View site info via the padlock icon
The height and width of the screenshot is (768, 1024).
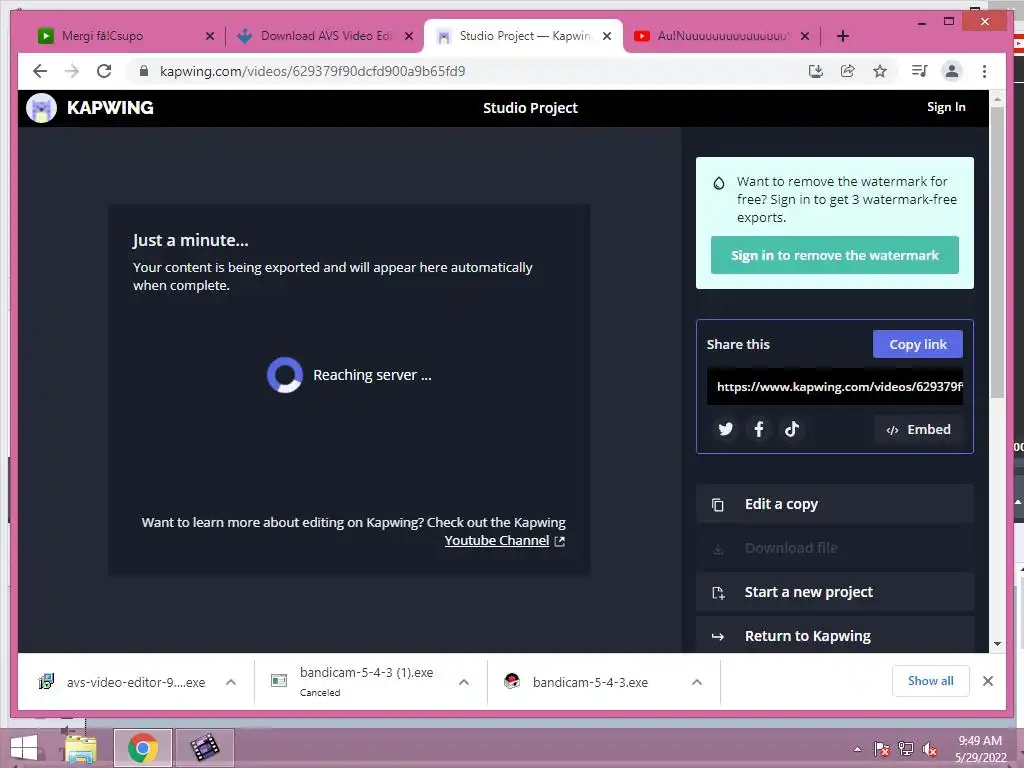pyautogui.click(x=144, y=71)
